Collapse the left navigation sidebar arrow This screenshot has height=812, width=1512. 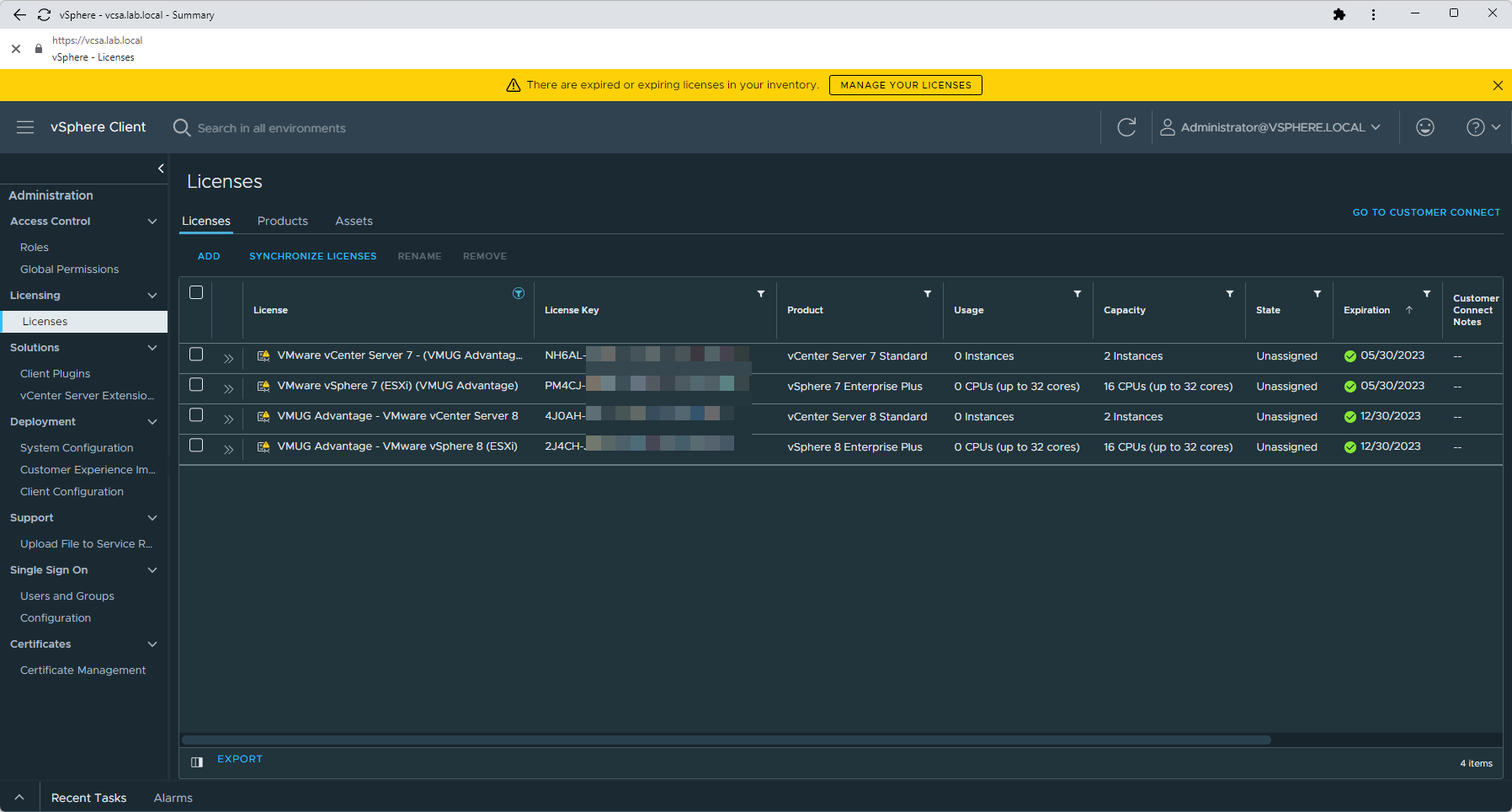click(x=161, y=168)
